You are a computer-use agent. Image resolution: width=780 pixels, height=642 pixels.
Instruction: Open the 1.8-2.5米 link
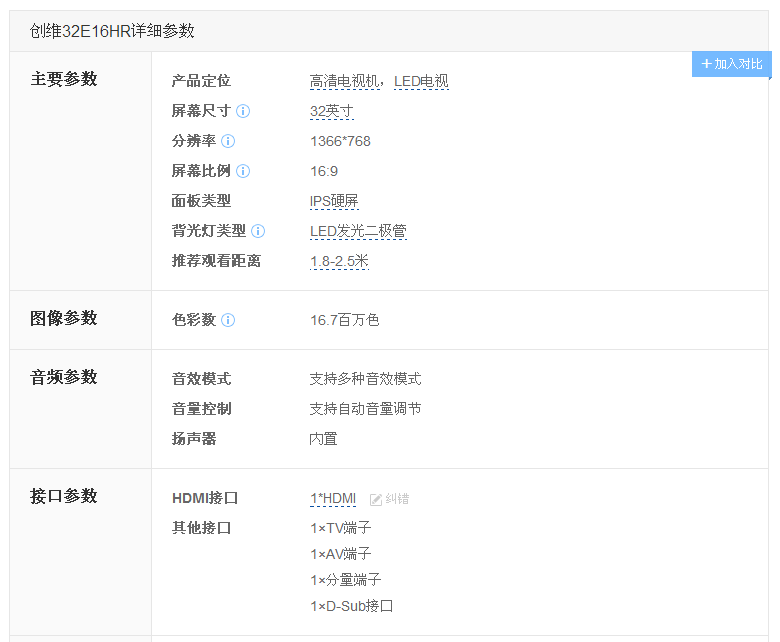(x=339, y=261)
